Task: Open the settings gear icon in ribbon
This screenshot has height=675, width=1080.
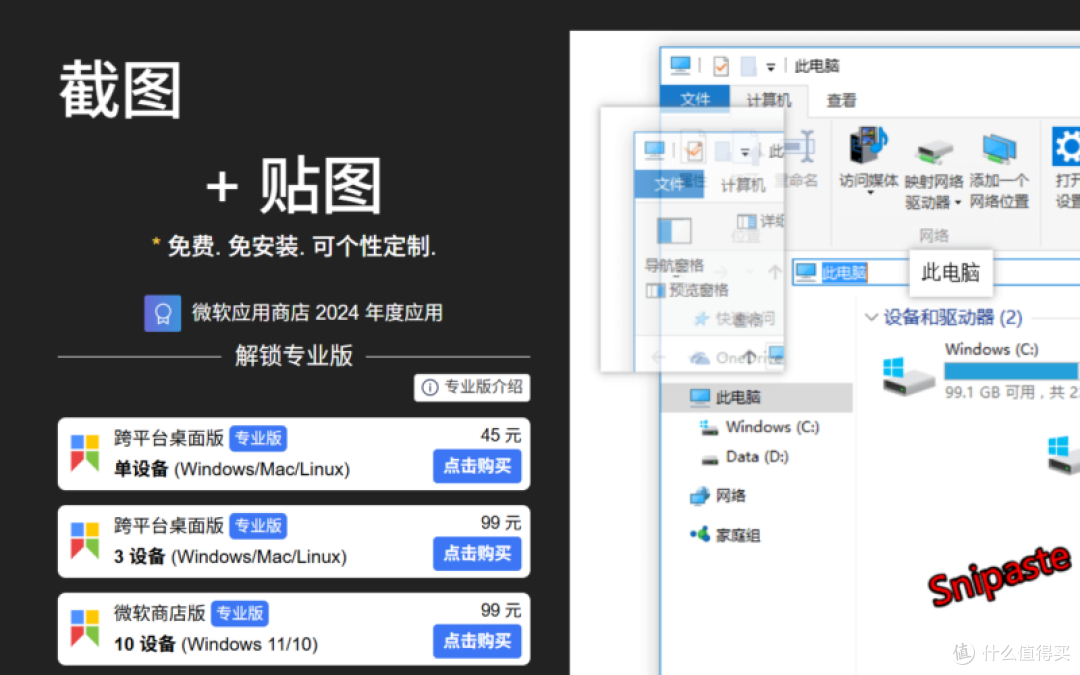Action: point(1066,146)
